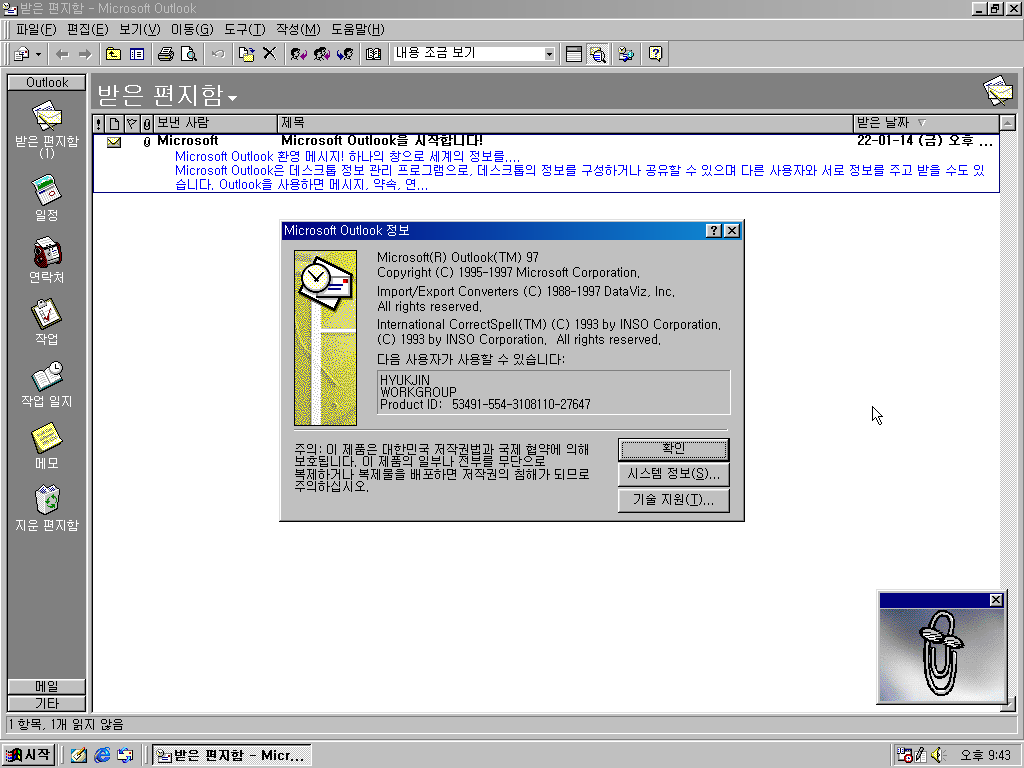This screenshot has height=768, width=1024.
Task: Click the Back arrow in the toolbar
Action: click(62, 54)
